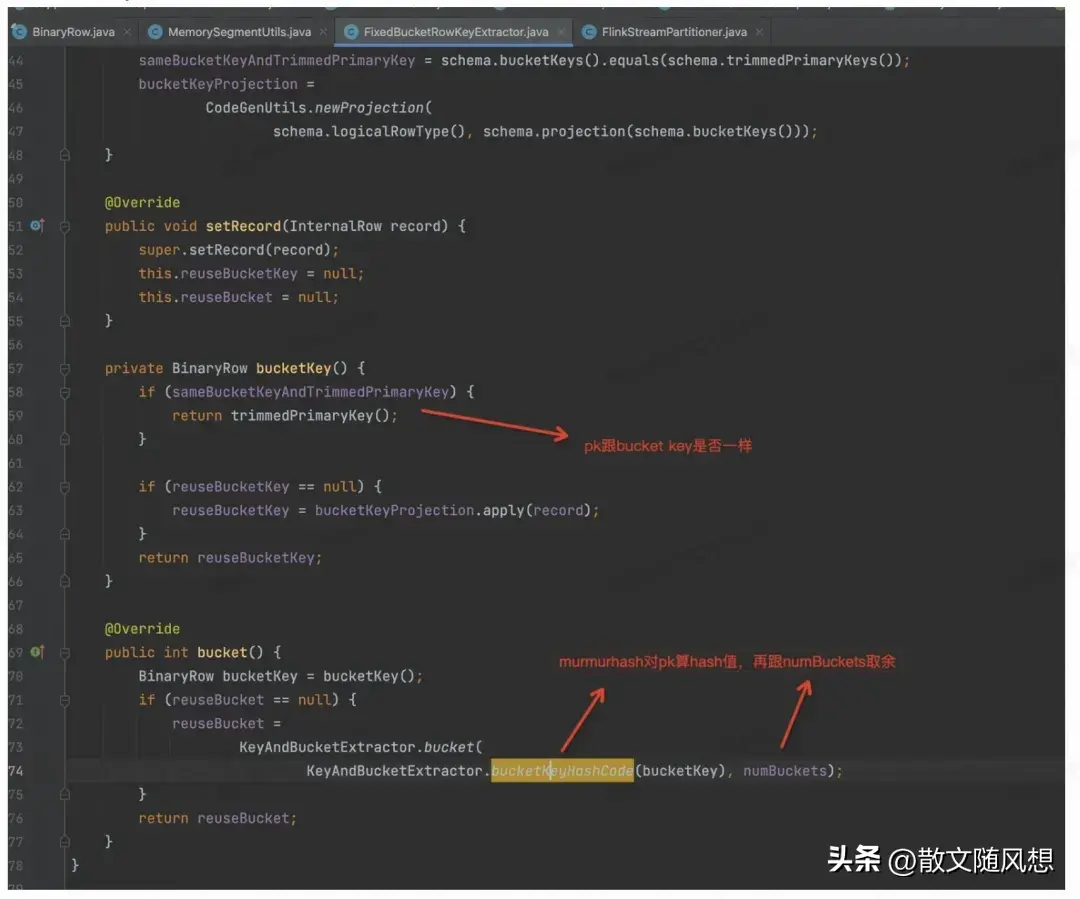Viewport: 1080px width, 899px height.
Task: Click the class icon on FlinkStreamPartitioner.java tab
Action: (x=589, y=32)
